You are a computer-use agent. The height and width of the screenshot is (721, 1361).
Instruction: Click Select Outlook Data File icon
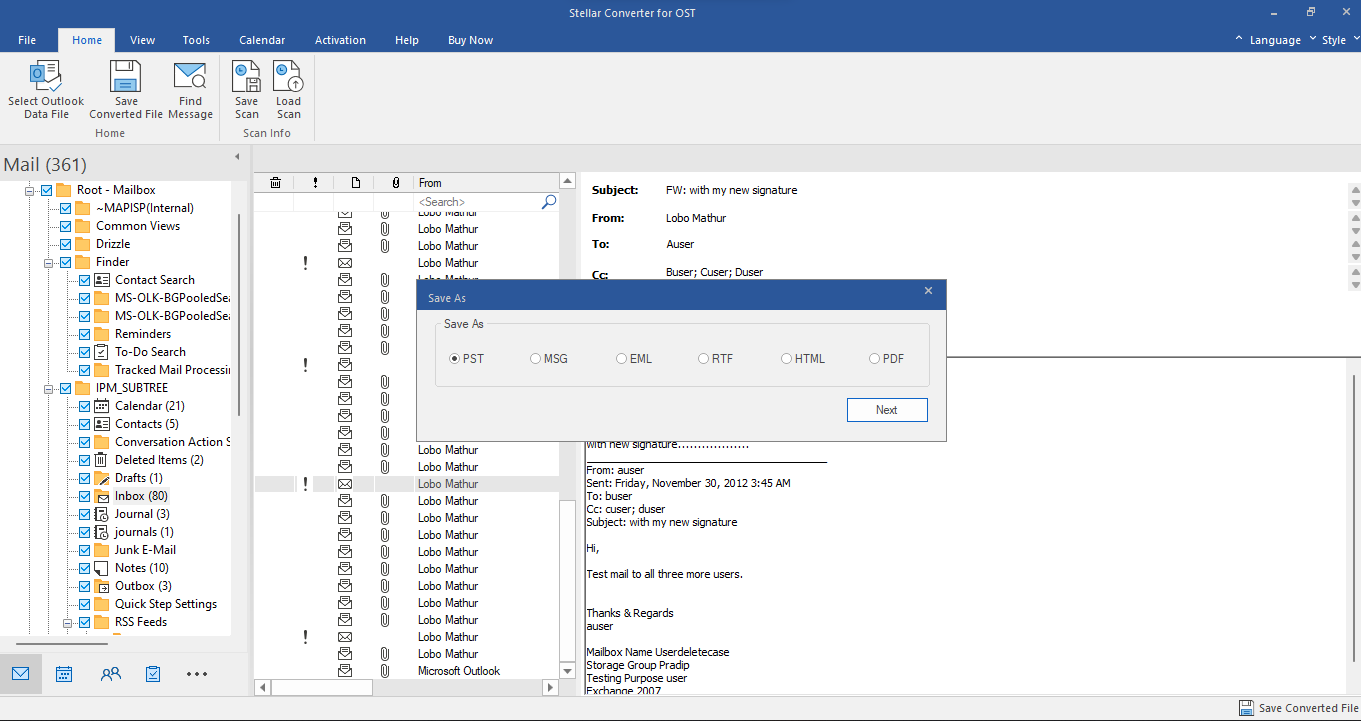tap(46, 77)
